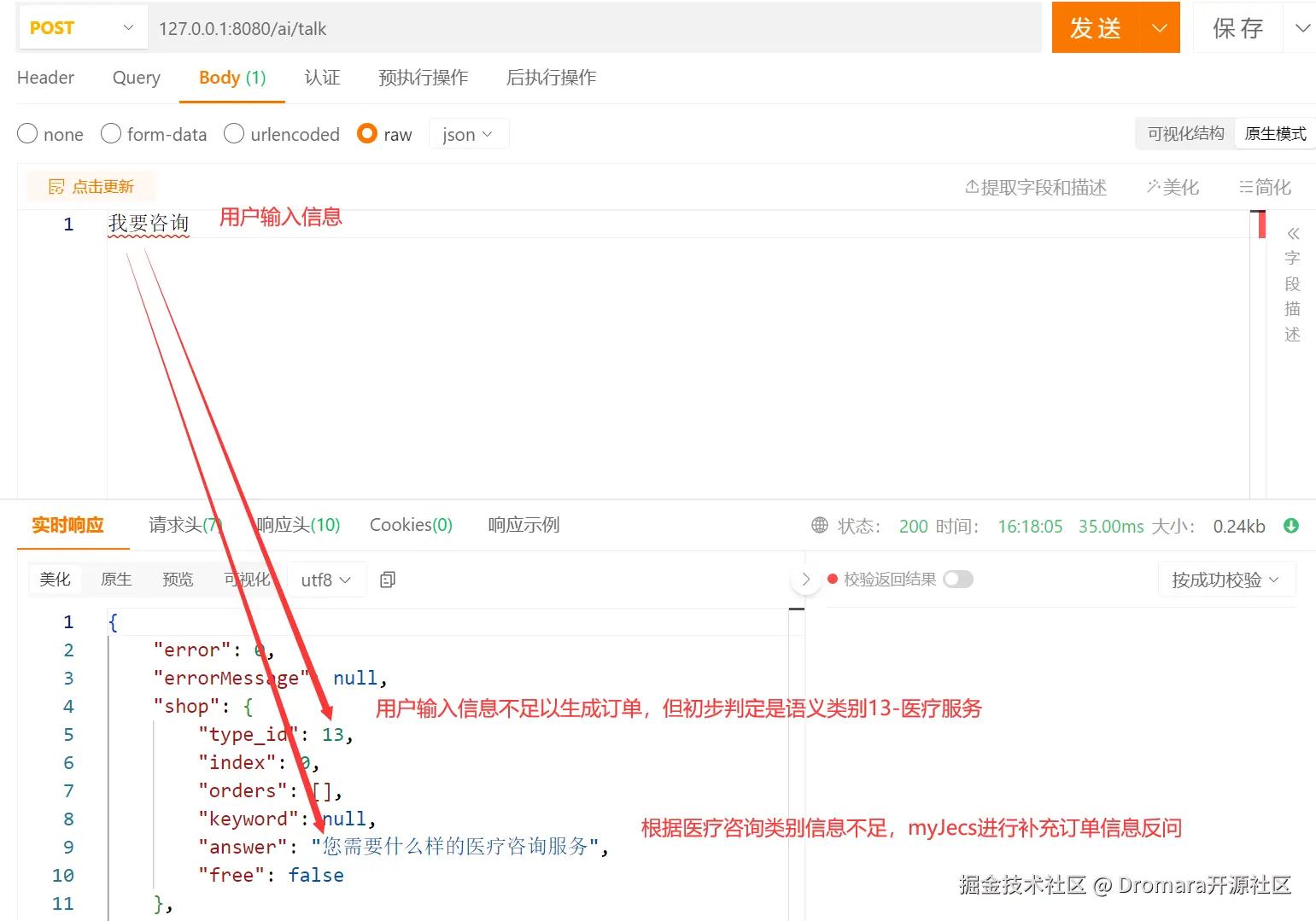Click the copy response icon next to utf8
This screenshot has width=1316, height=921.
(x=387, y=579)
